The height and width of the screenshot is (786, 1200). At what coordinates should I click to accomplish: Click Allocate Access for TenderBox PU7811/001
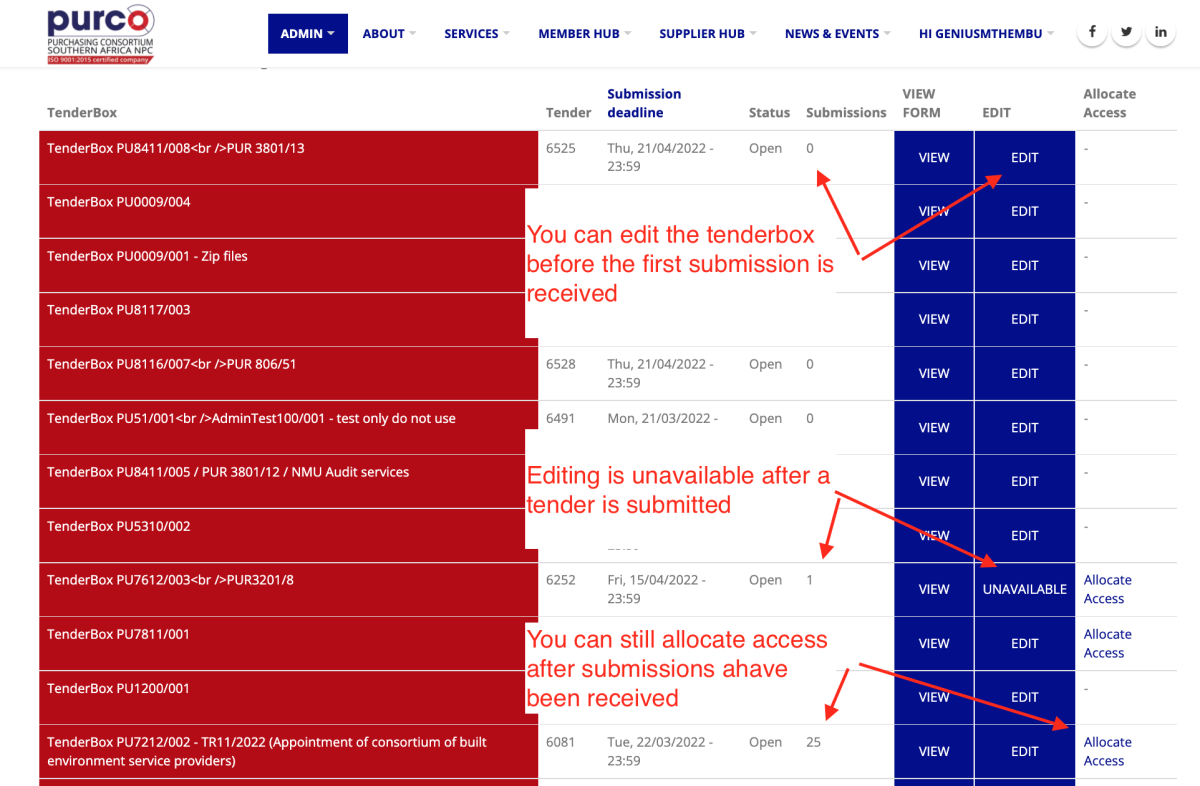[x=1107, y=643]
